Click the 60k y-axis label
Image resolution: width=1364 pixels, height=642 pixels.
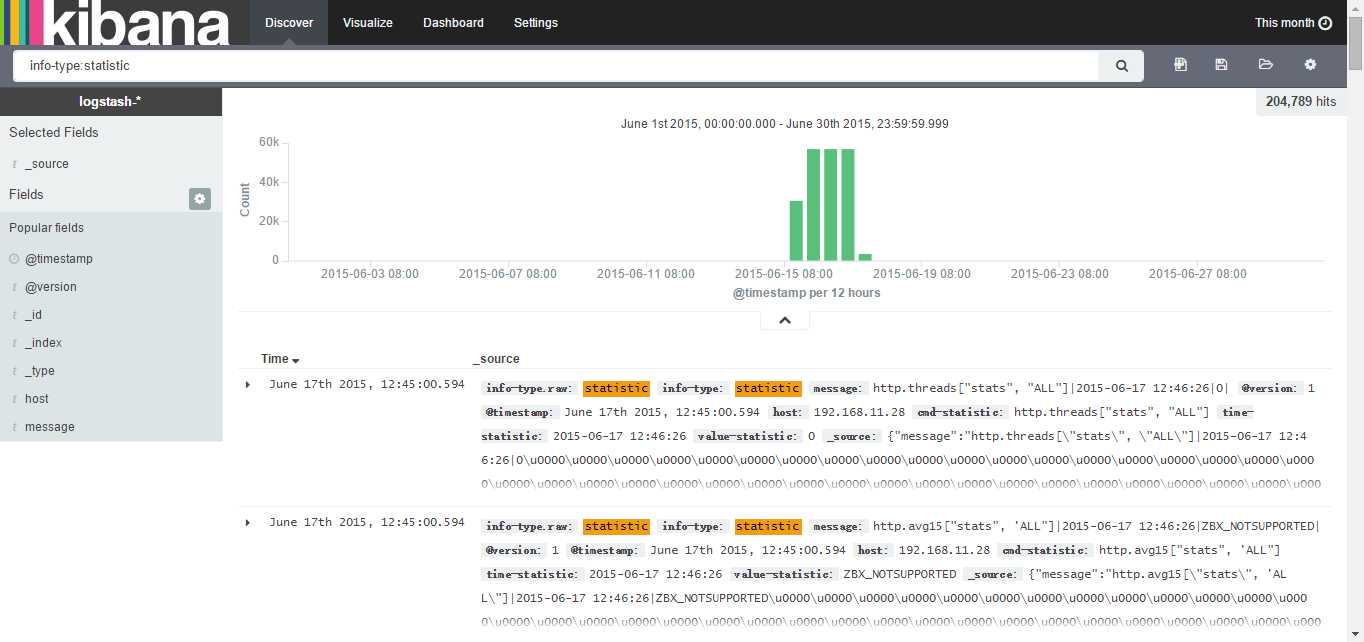269,142
